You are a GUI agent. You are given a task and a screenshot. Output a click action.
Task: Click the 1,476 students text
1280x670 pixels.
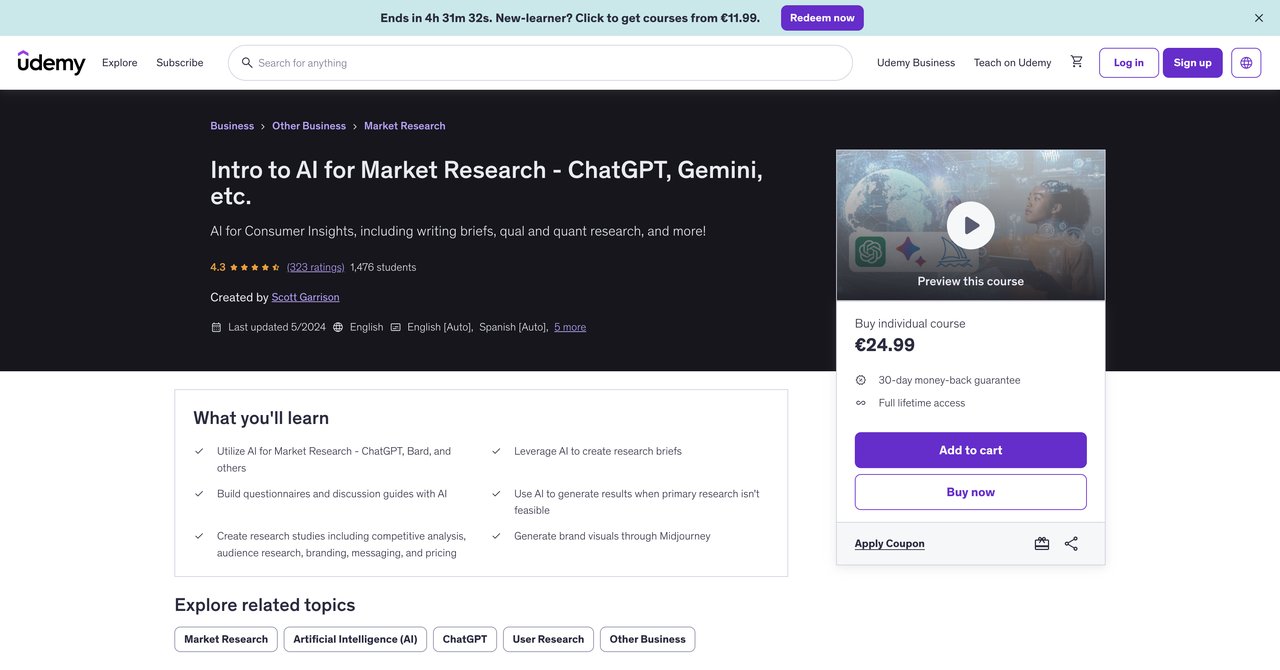click(383, 268)
